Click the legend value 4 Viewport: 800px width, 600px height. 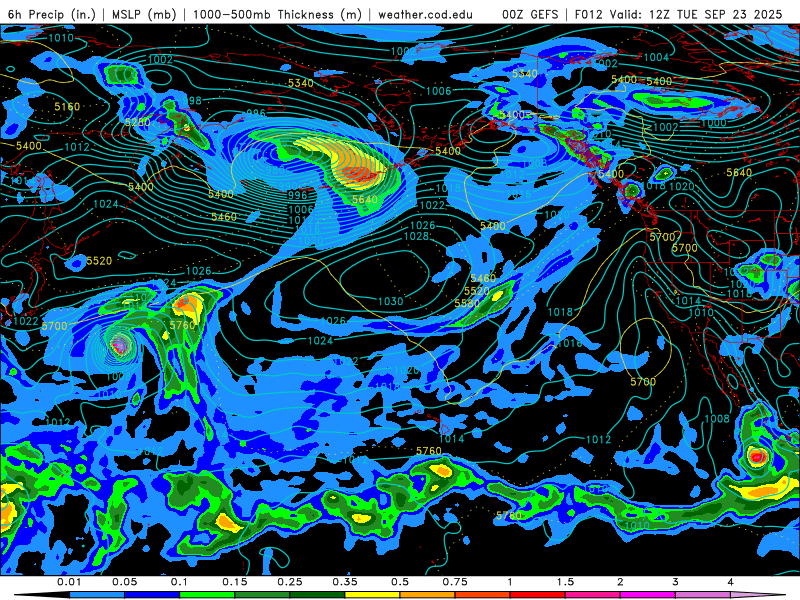(730, 582)
